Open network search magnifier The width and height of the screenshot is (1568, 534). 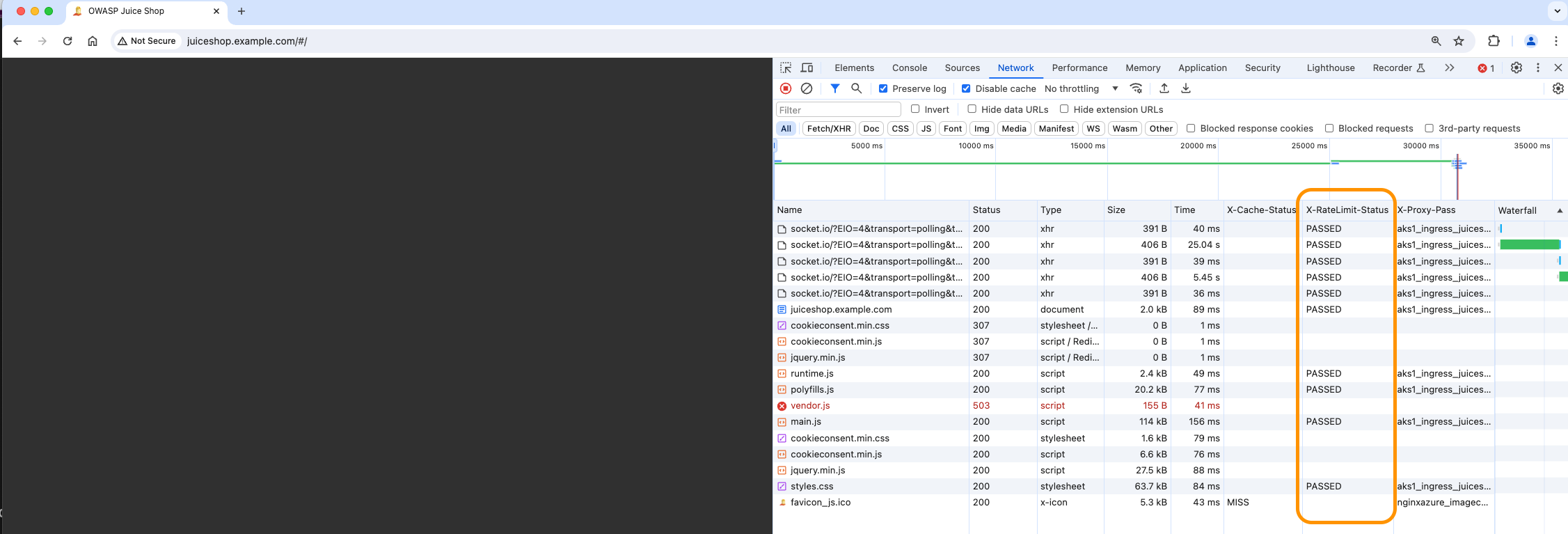click(x=857, y=88)
